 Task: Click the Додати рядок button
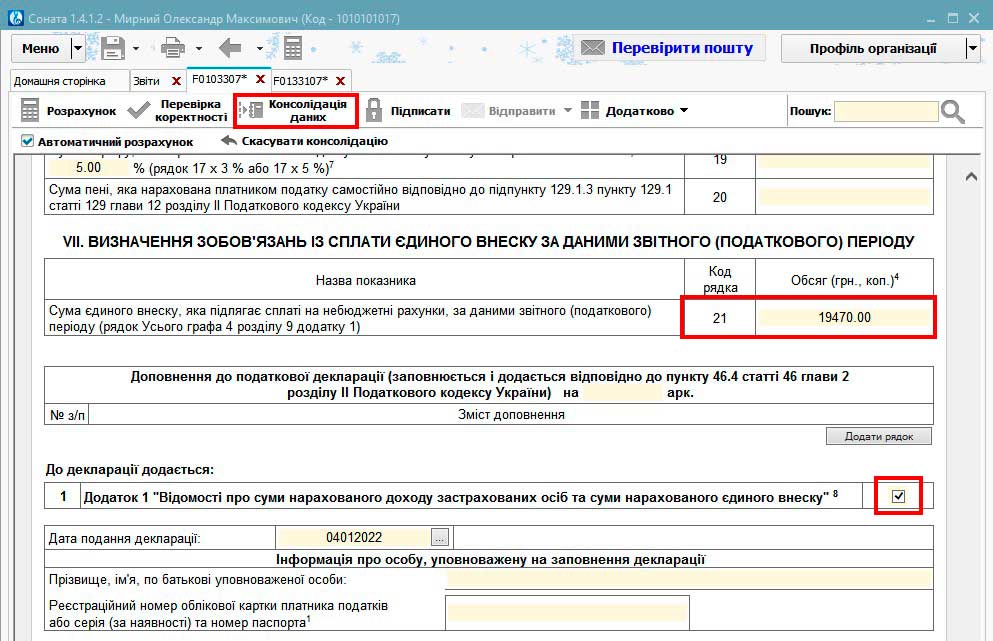point(878,436)
